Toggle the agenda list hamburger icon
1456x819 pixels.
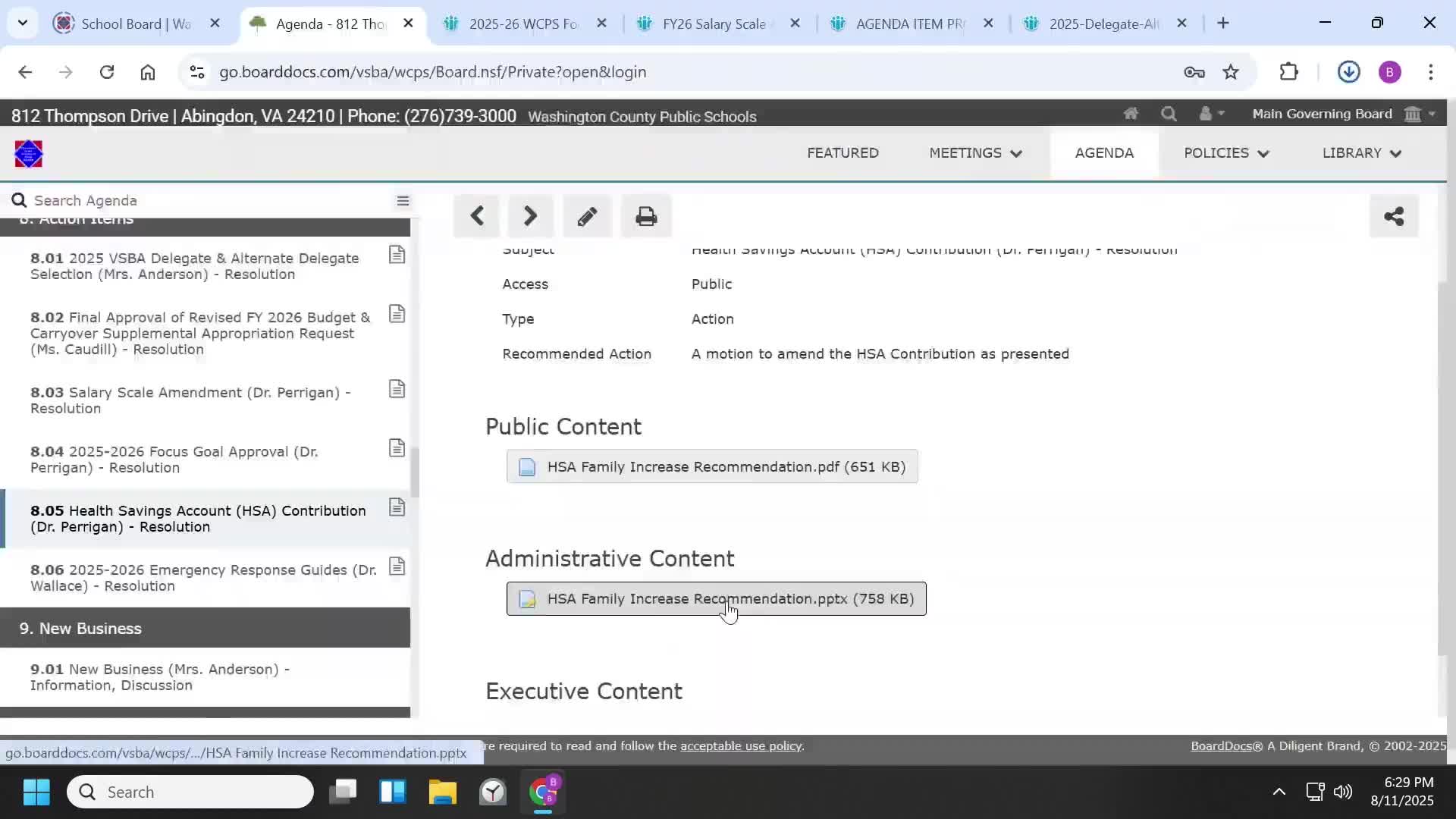(x=403, y=201)
